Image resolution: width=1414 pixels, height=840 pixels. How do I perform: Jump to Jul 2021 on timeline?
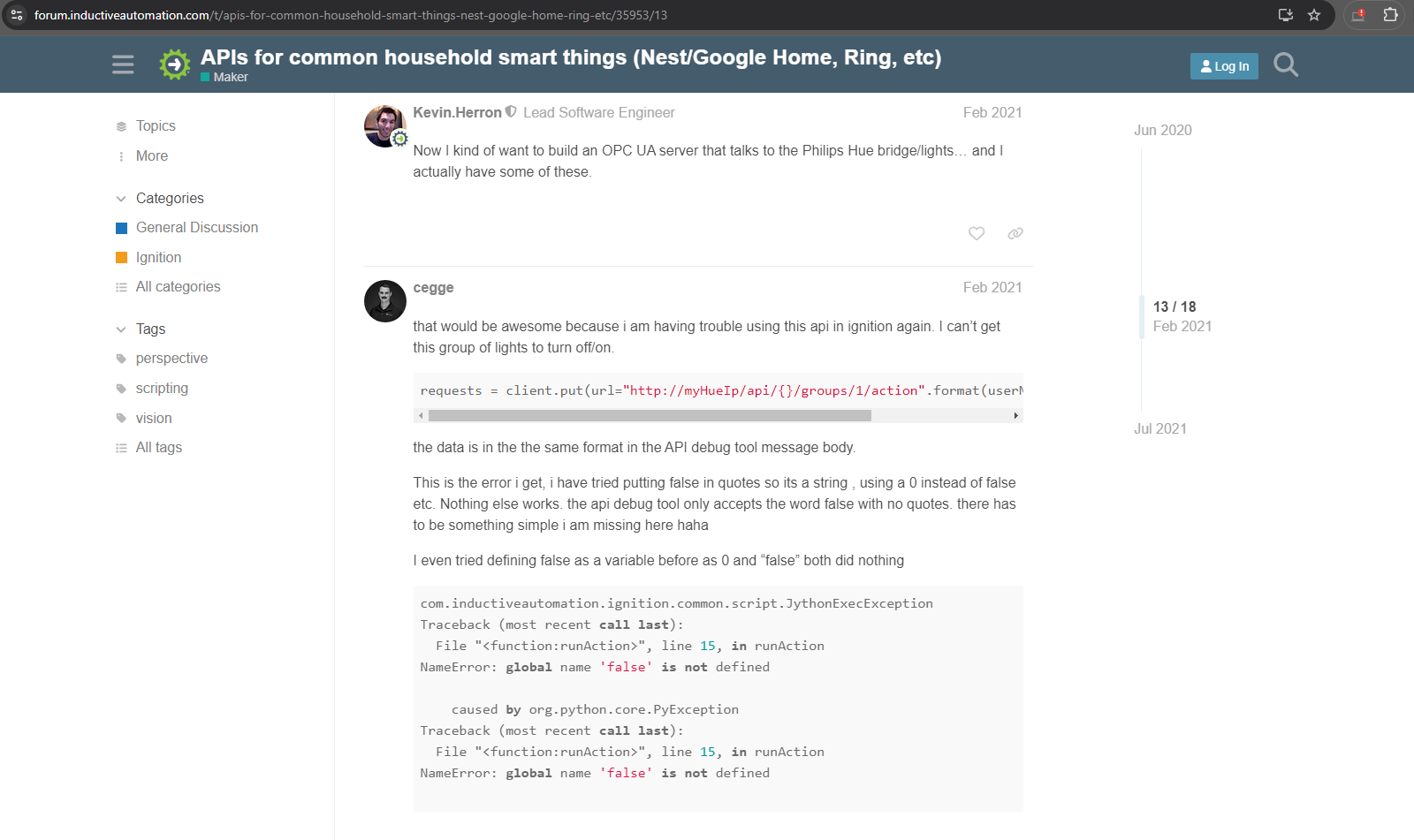pos(1160,428)
